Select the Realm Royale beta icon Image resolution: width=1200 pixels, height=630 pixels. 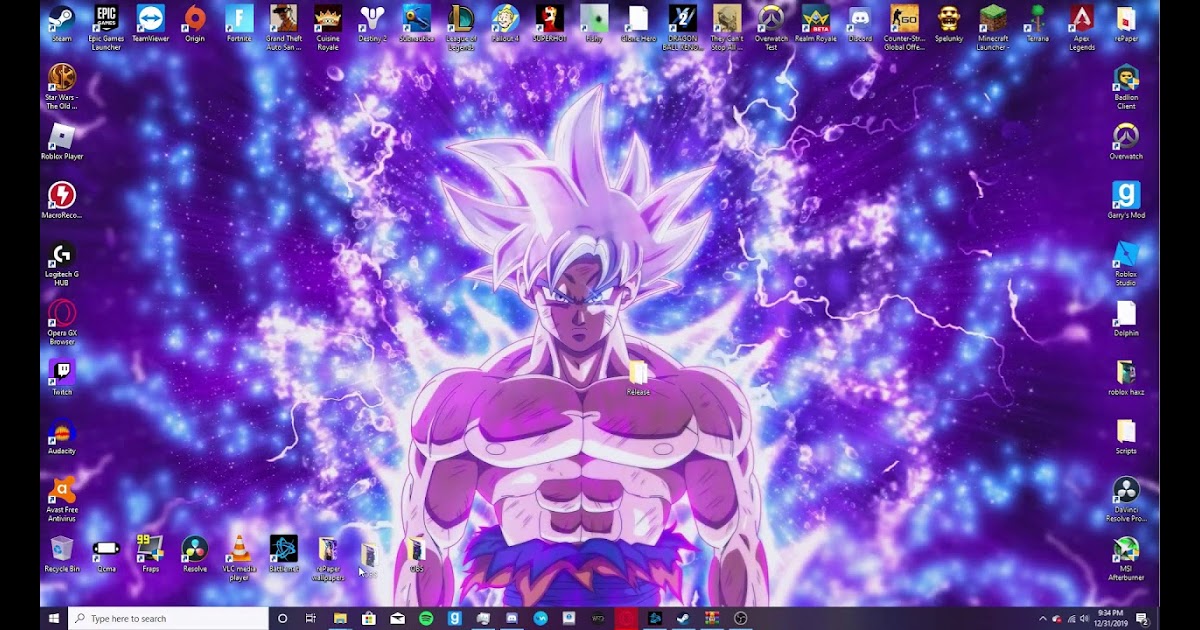pyautogui.click(x=815, y=24)
